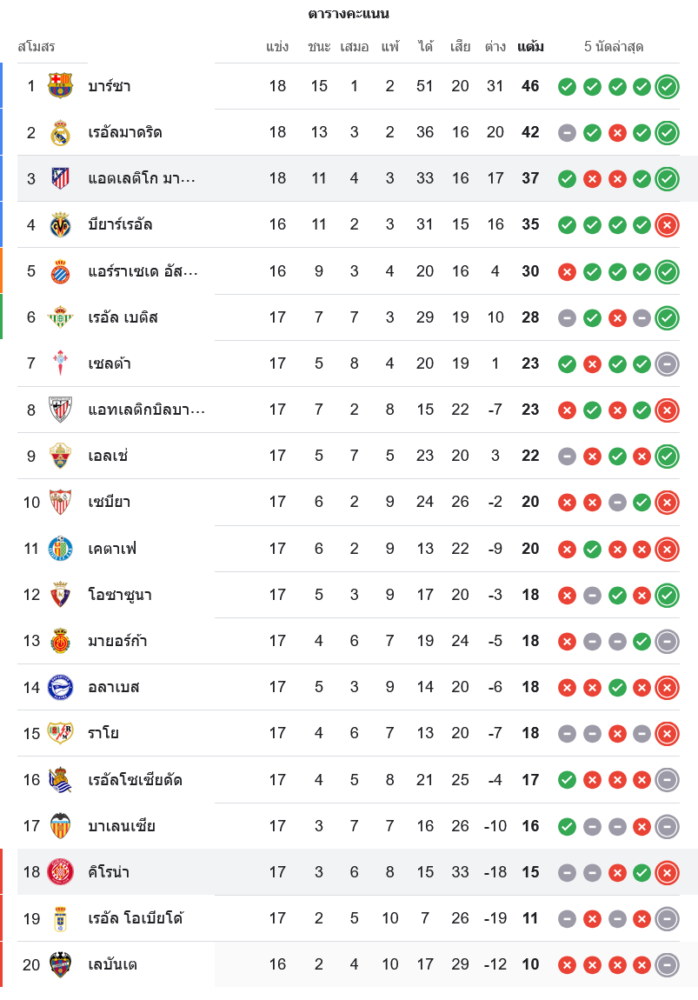
Task: Click the Valencia club crest icon
Action: (61, 826)
